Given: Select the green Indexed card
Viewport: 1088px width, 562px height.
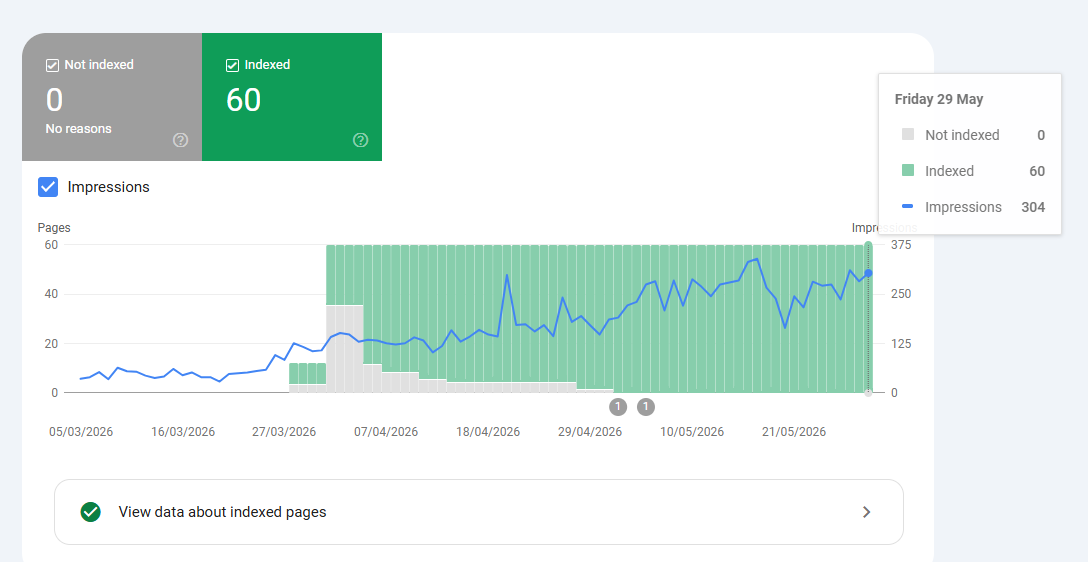Looking at the screenshot, I should pos(292,97).
